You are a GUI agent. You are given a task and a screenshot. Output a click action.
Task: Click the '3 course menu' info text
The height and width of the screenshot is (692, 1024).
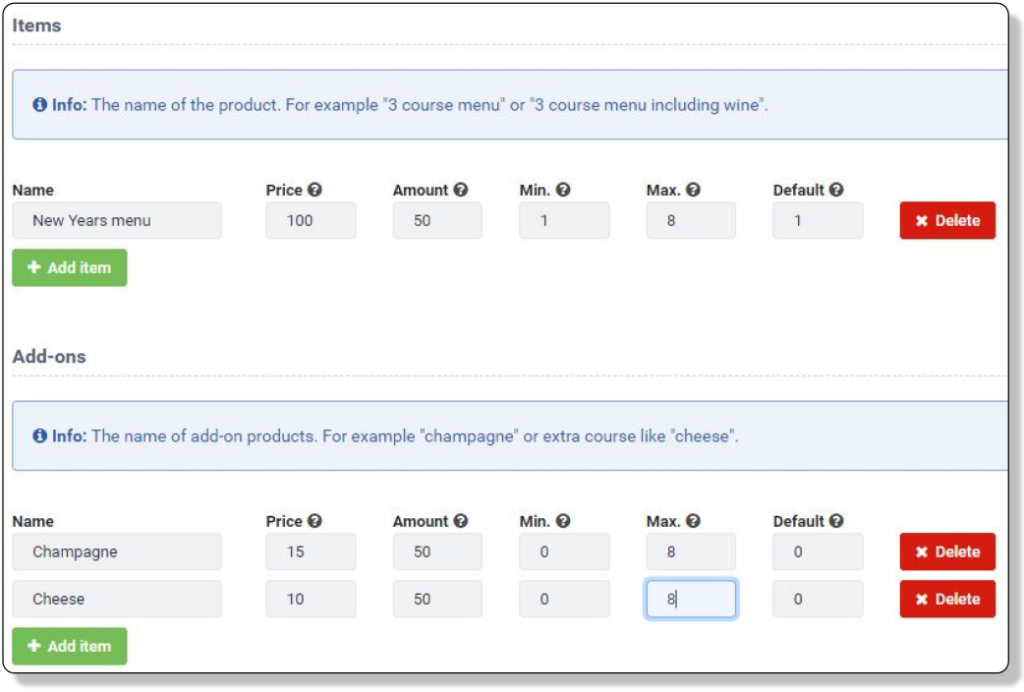[430, 104]
